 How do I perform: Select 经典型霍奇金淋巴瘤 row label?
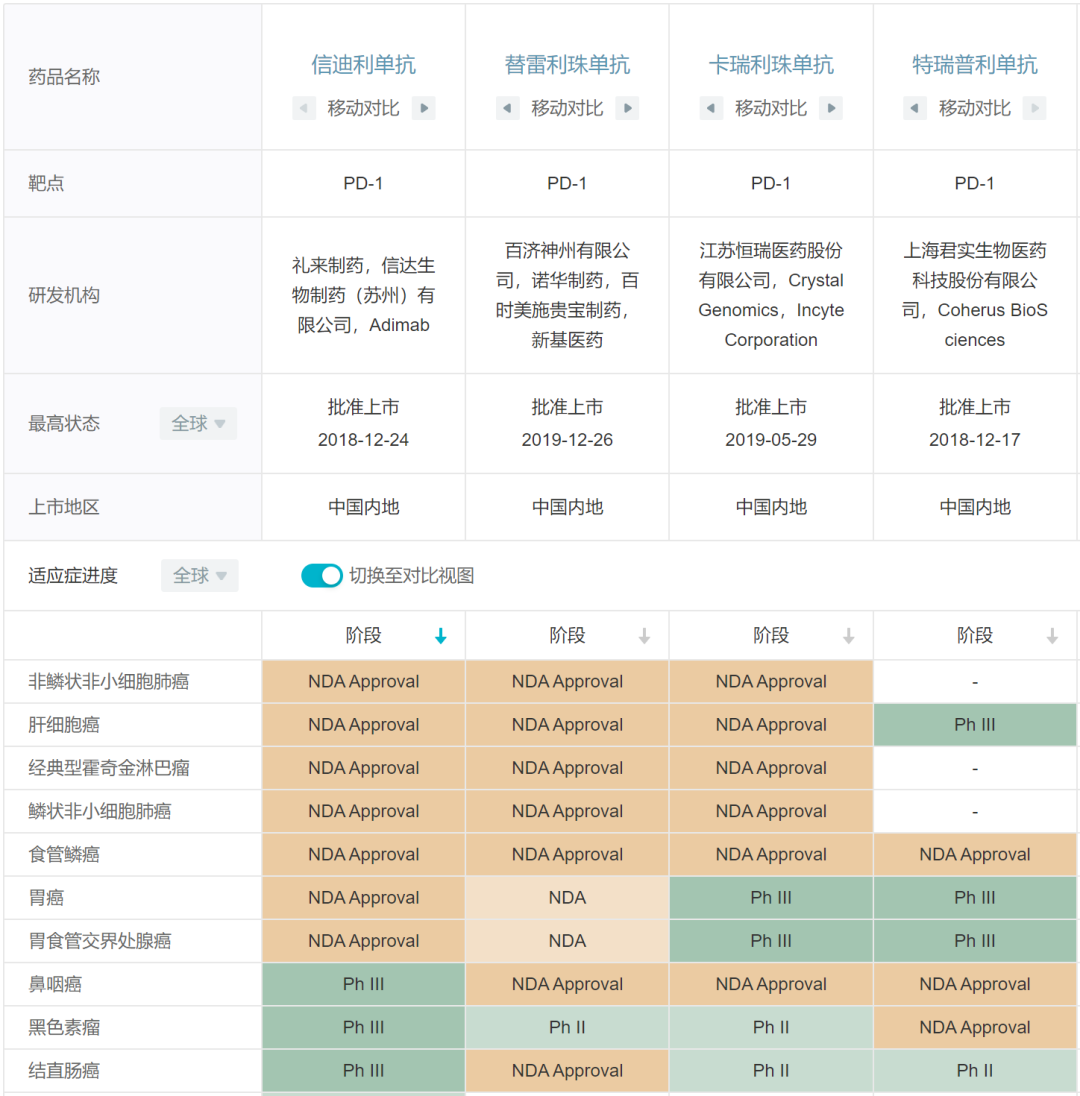[108, 768]
